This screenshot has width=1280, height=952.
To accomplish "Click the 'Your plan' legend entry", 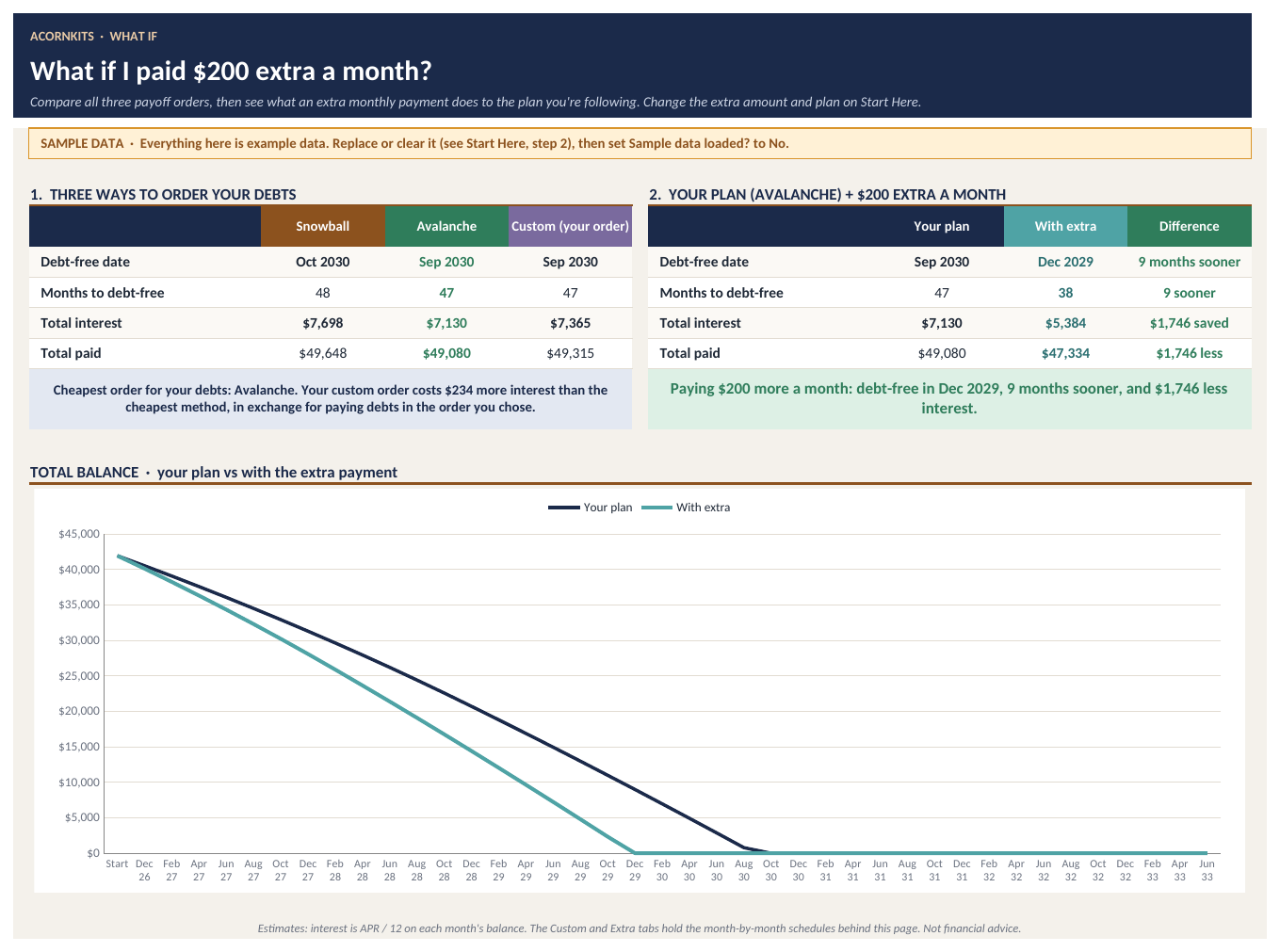I will (x=591, y=508).
